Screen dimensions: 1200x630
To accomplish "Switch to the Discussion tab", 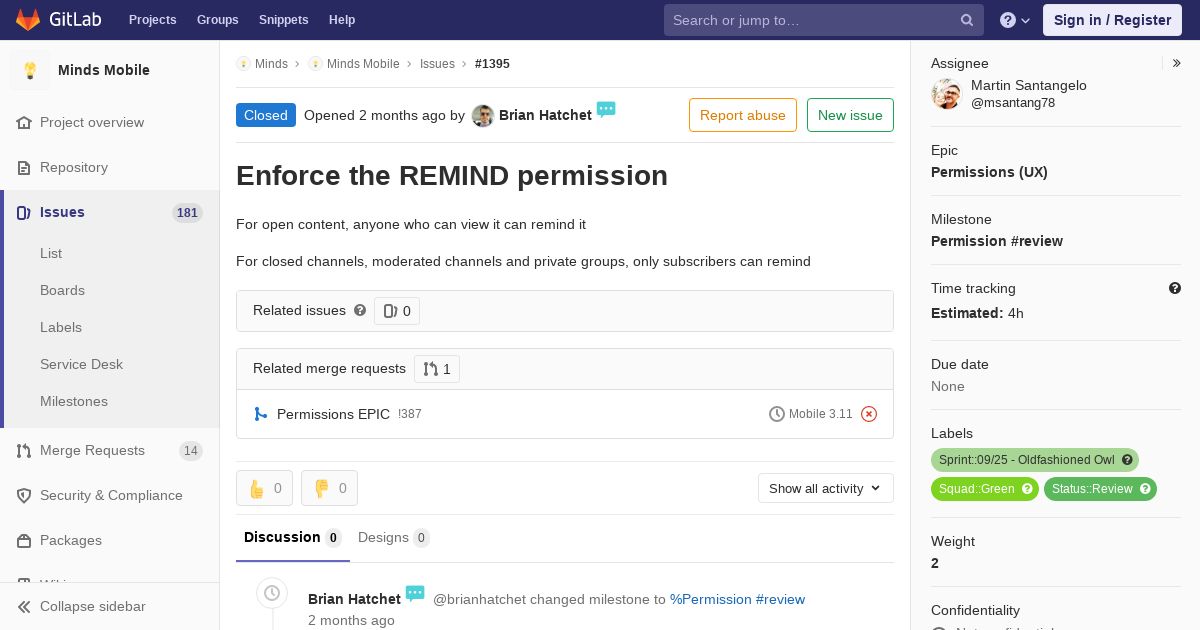I will 293,538.
